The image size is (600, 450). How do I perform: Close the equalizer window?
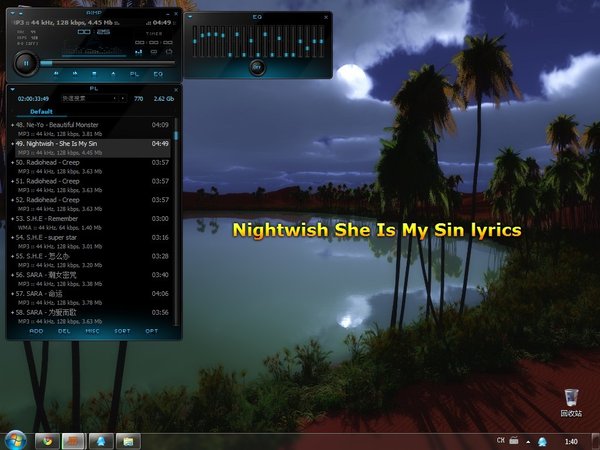tap(326, 16)
